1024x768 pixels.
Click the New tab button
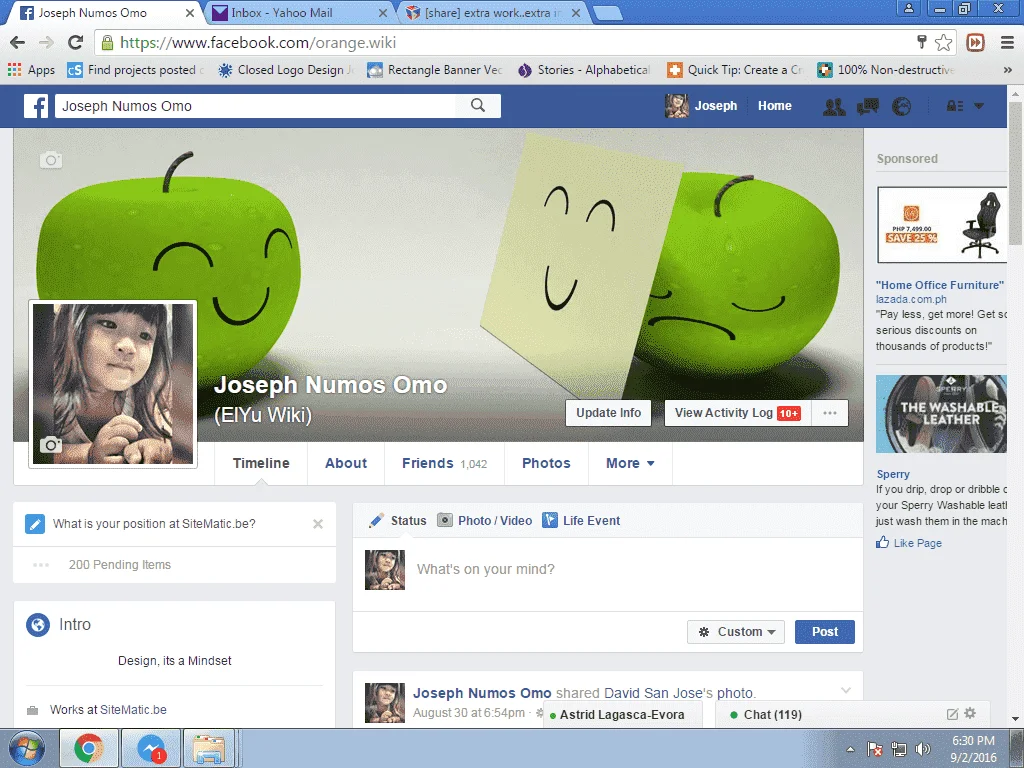click(607, 13)
